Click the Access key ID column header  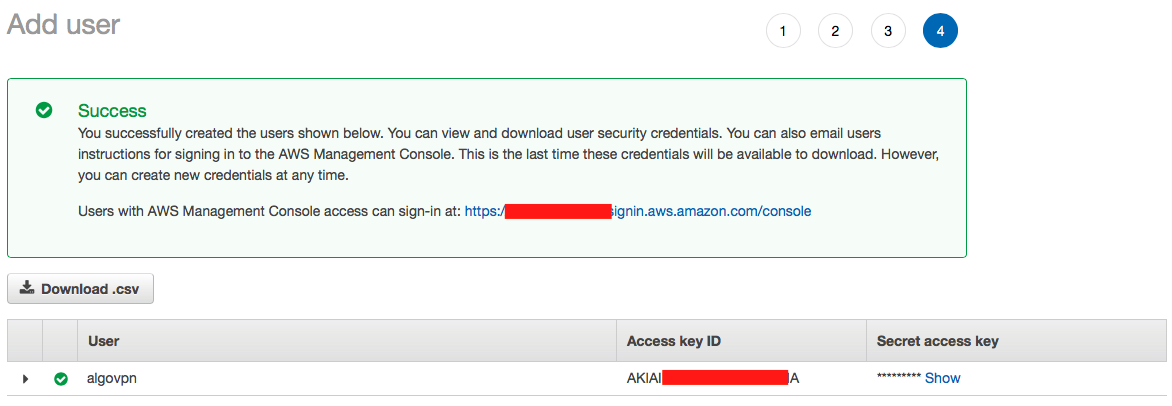[x=673, y=341]
